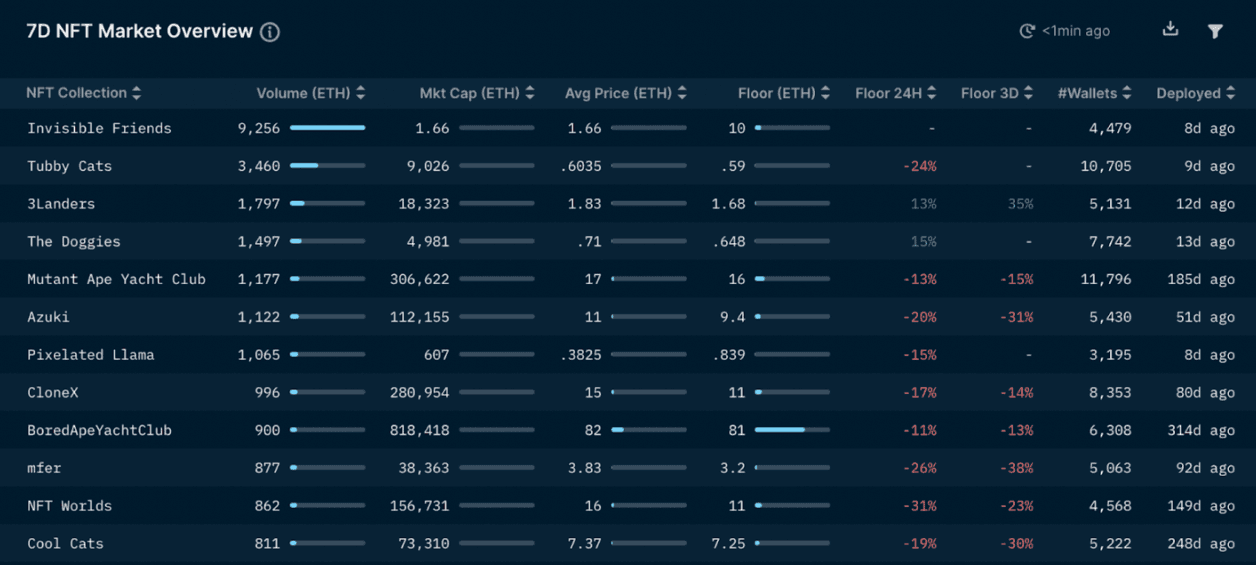
Task: Download the table with the download icon
Action: (x=1170, y=30)
